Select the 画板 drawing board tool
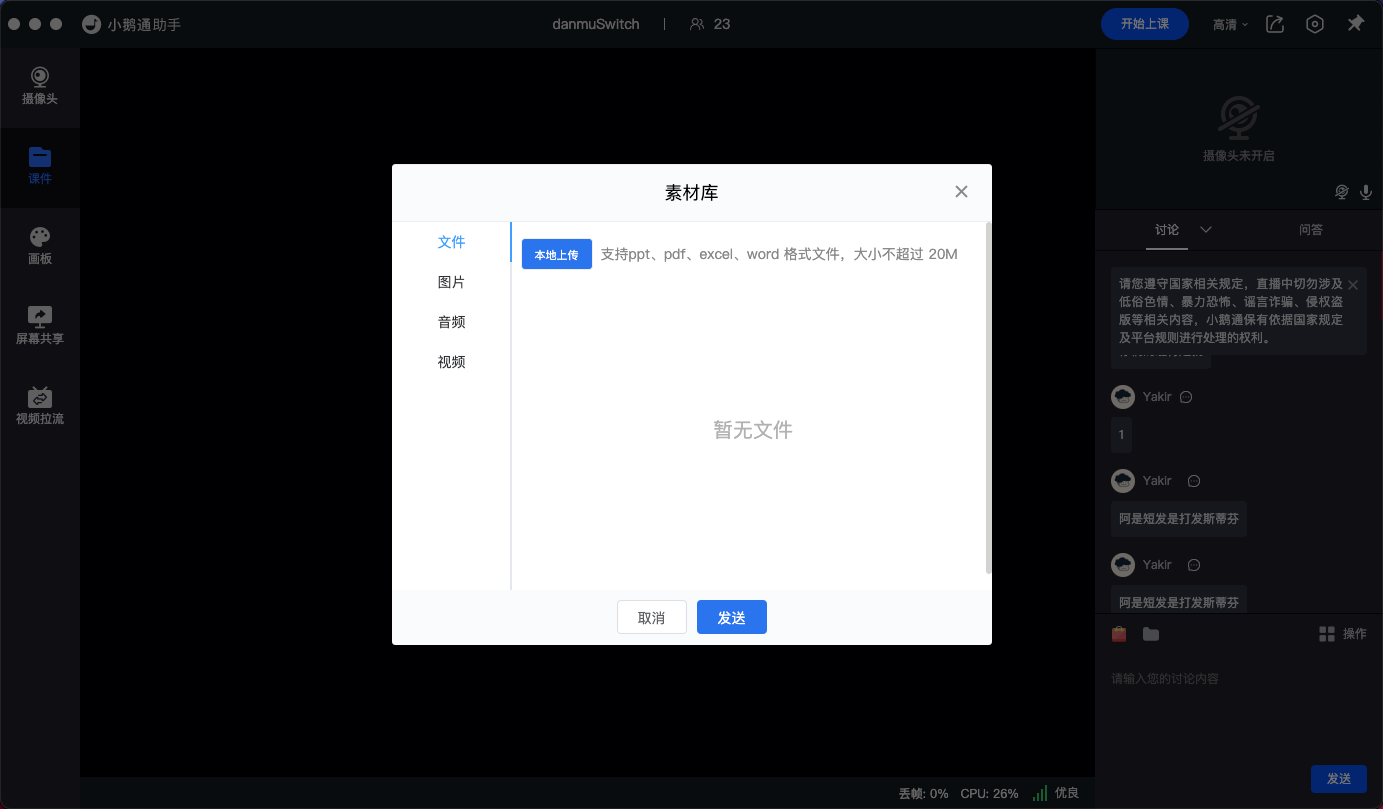 [x=40, y=246]
